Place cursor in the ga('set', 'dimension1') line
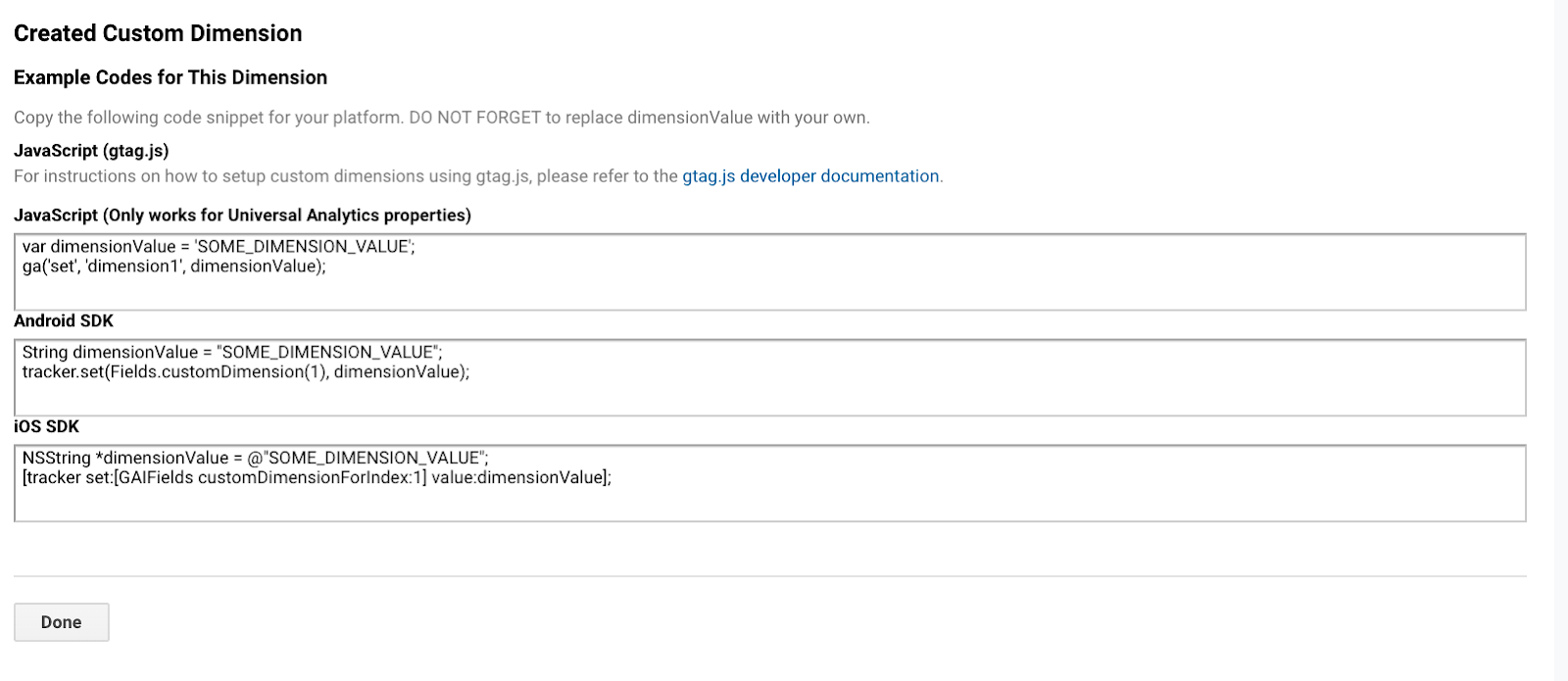This screenshot has height=681, width=1568. pyautogui.click(x=174, y=267)
